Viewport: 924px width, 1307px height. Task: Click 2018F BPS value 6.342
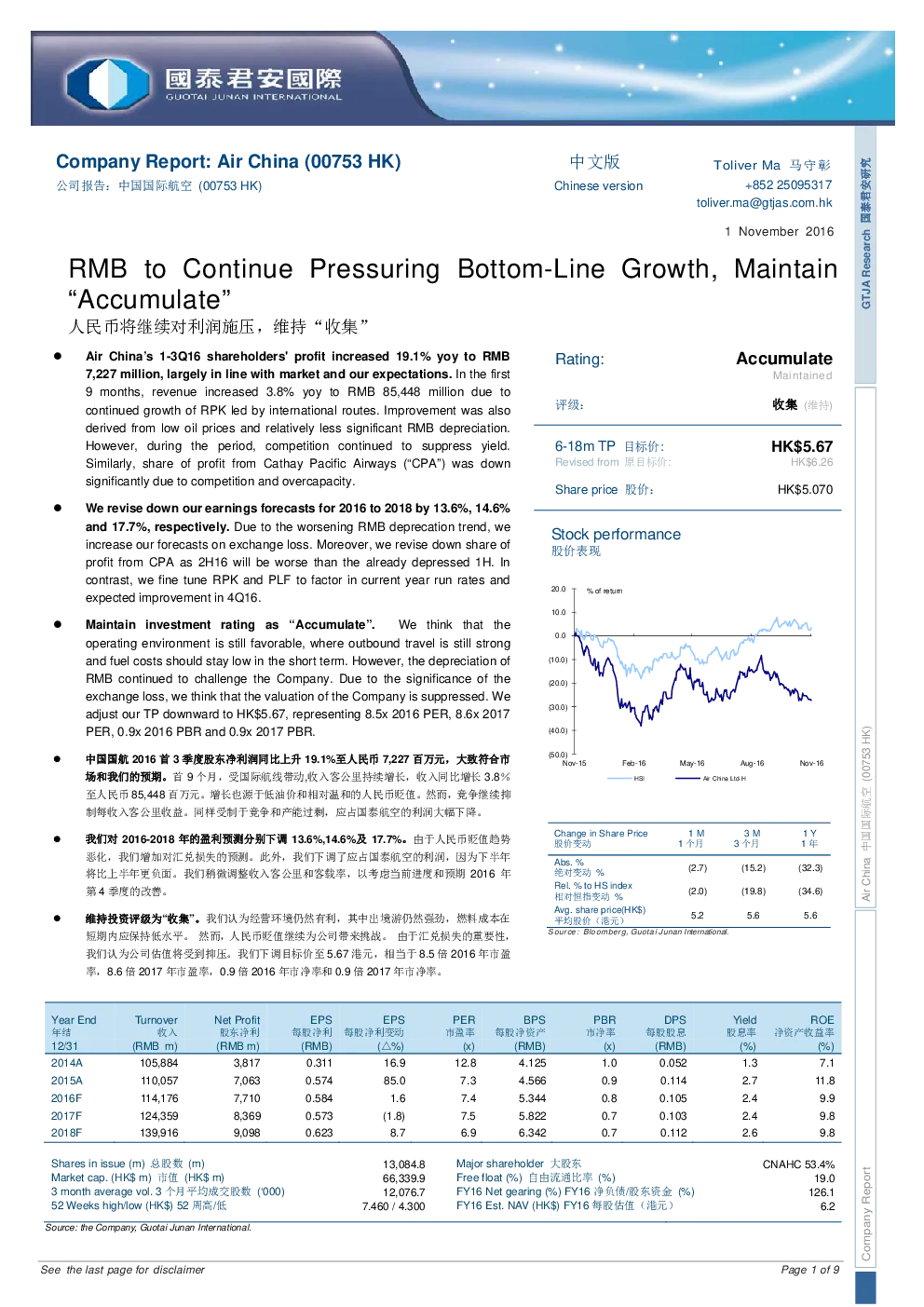point(533,1134)
